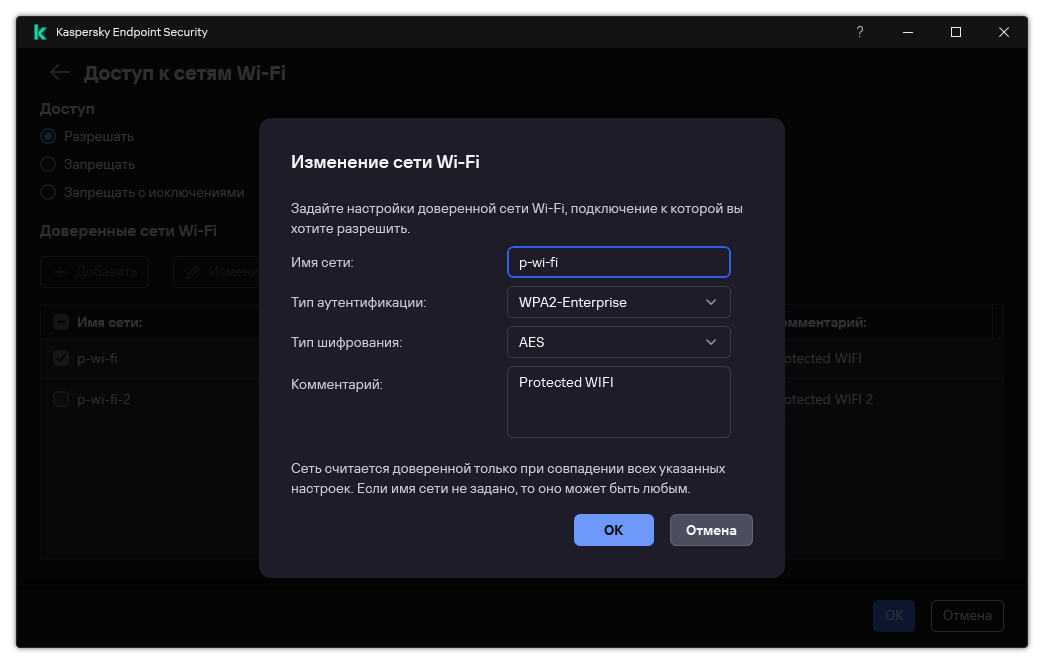Click inside the Имя сети input field
The width and height of the screenshot is (1044, 664).
618,262
